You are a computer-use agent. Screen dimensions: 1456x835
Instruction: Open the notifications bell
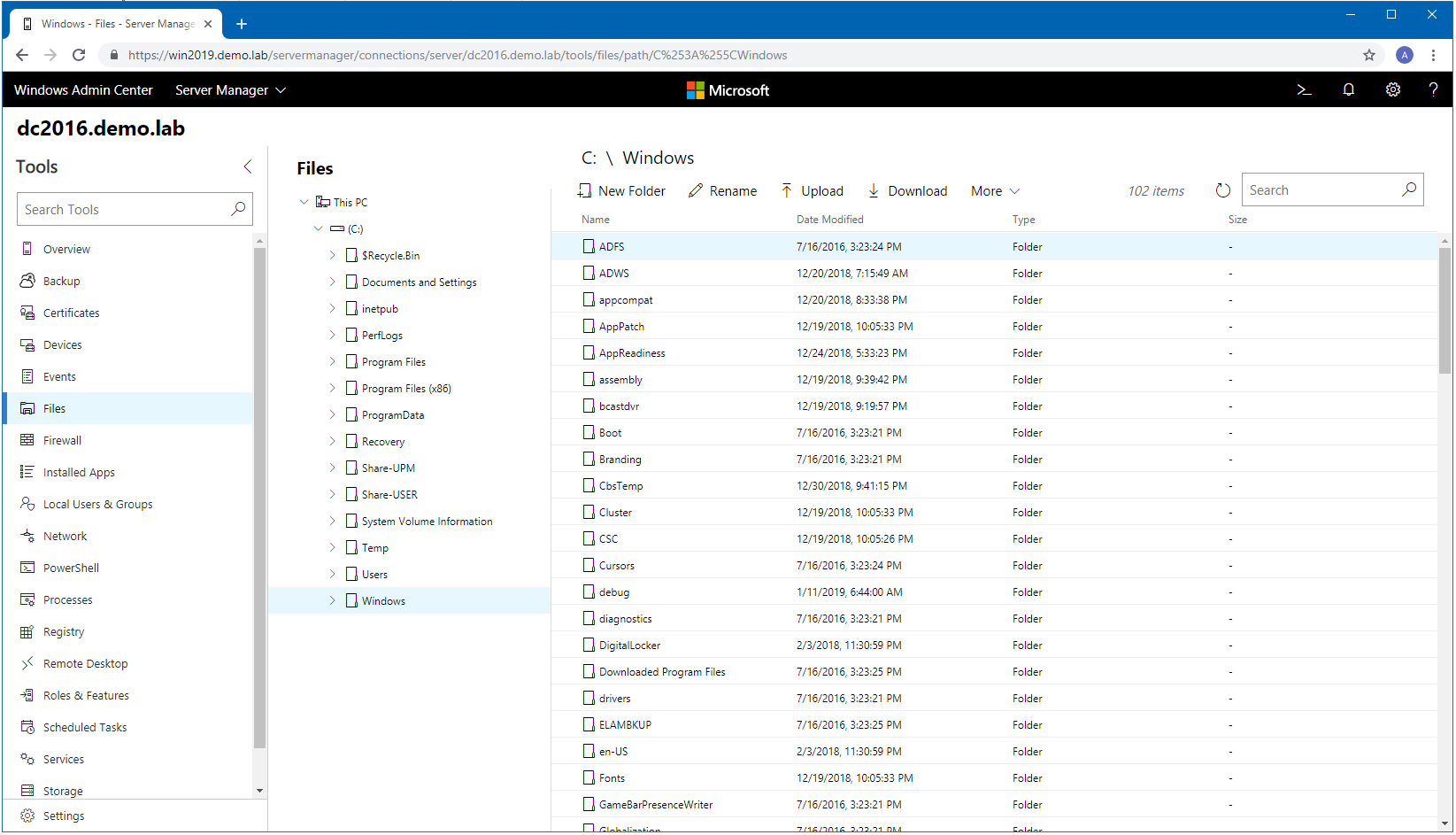[x=1348, y=89]
